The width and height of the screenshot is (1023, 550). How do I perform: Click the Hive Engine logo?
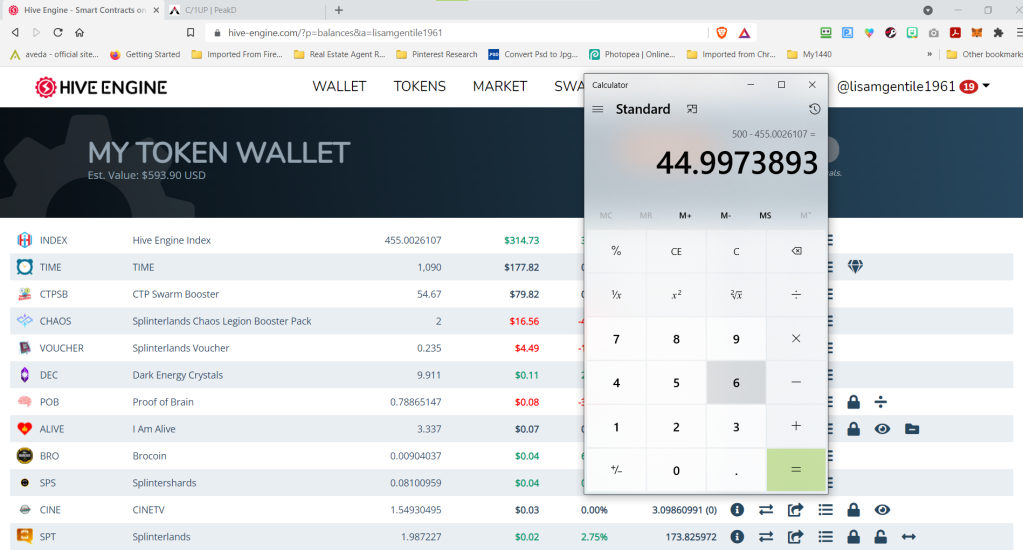pyautogui.click(x=101, y=87)
